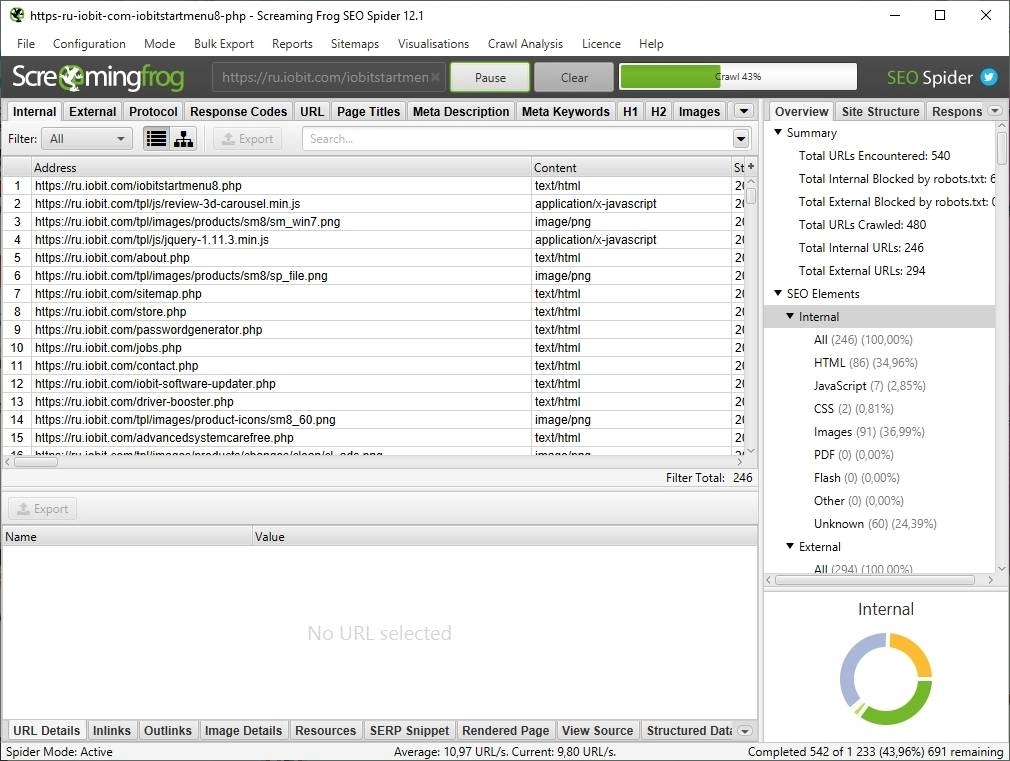Open the Sitemaps menu

coord(354,44)
